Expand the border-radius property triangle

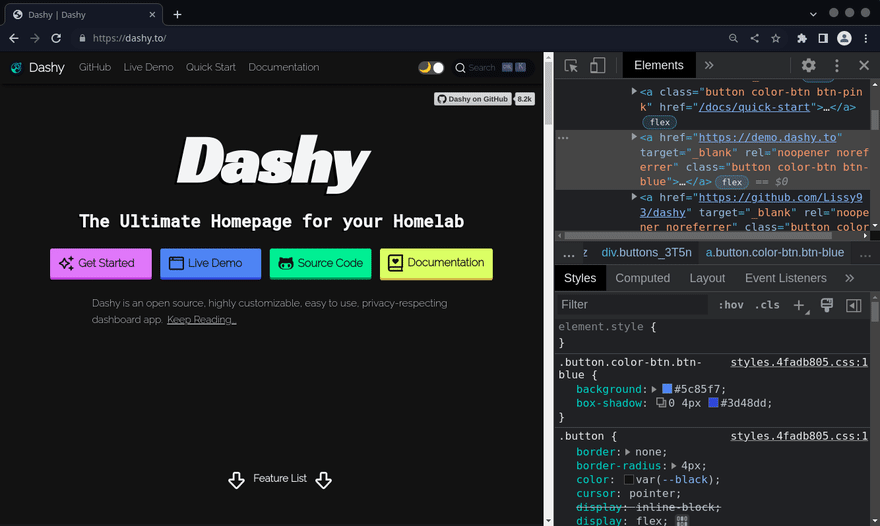[674, 466]
